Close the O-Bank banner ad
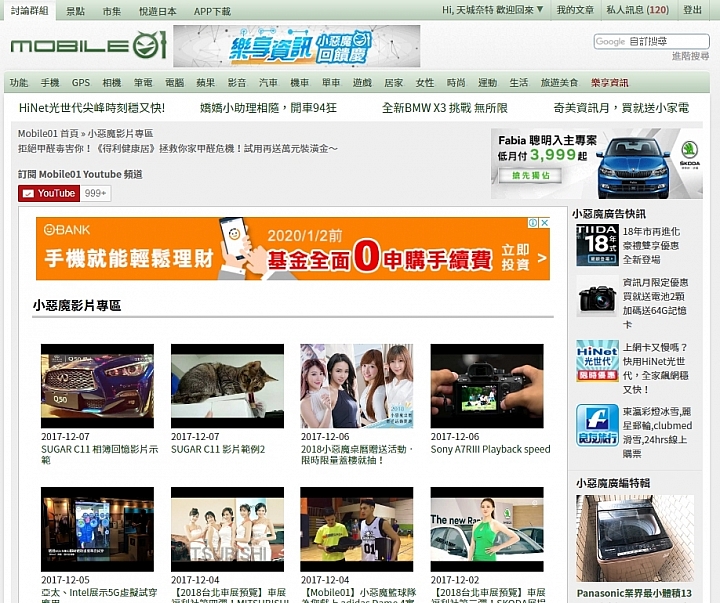720x603 pixels. coord(544,223)
